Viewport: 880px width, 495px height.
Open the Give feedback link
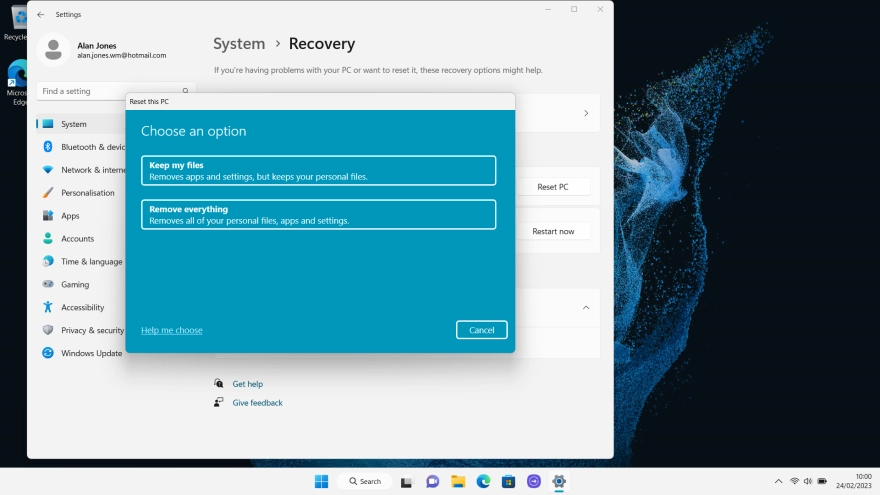coord(257,403)
